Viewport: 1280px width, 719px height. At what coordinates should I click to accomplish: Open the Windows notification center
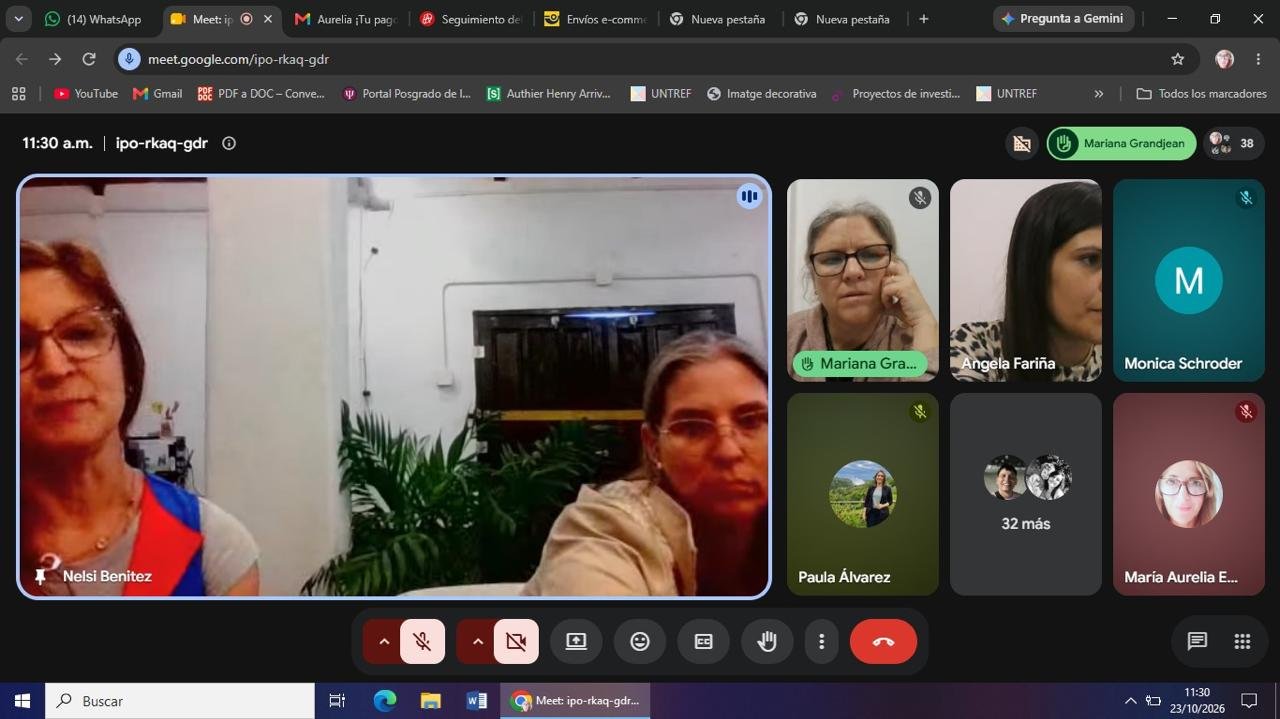coord(1249,701)
